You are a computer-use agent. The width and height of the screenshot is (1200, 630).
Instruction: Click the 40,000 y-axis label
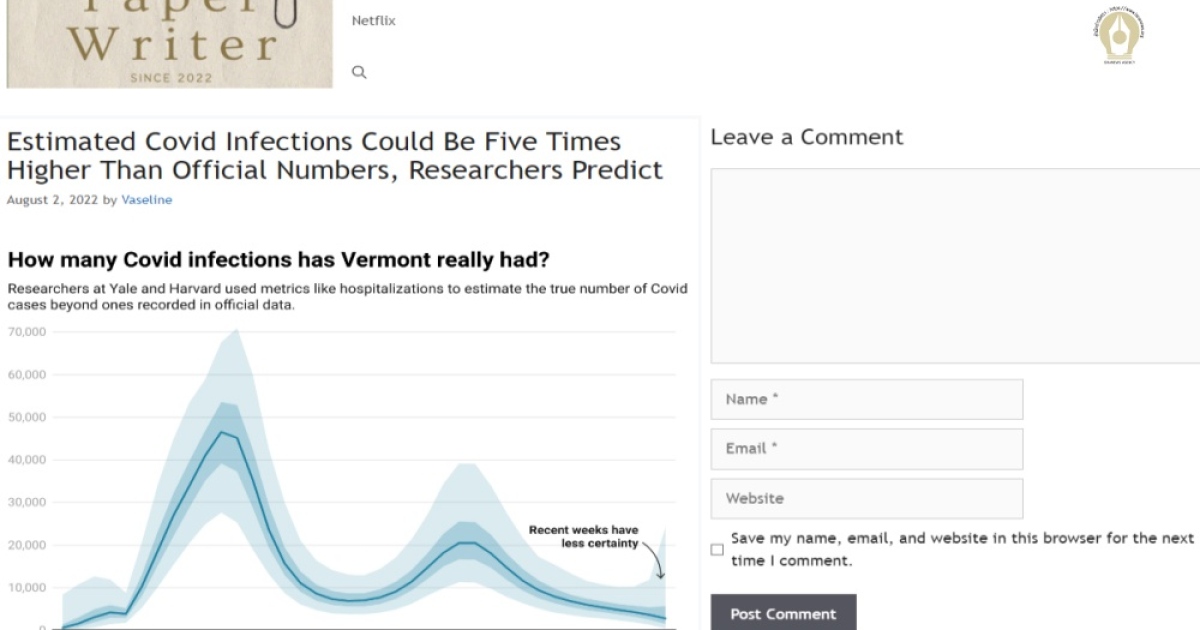click(27, 460)
